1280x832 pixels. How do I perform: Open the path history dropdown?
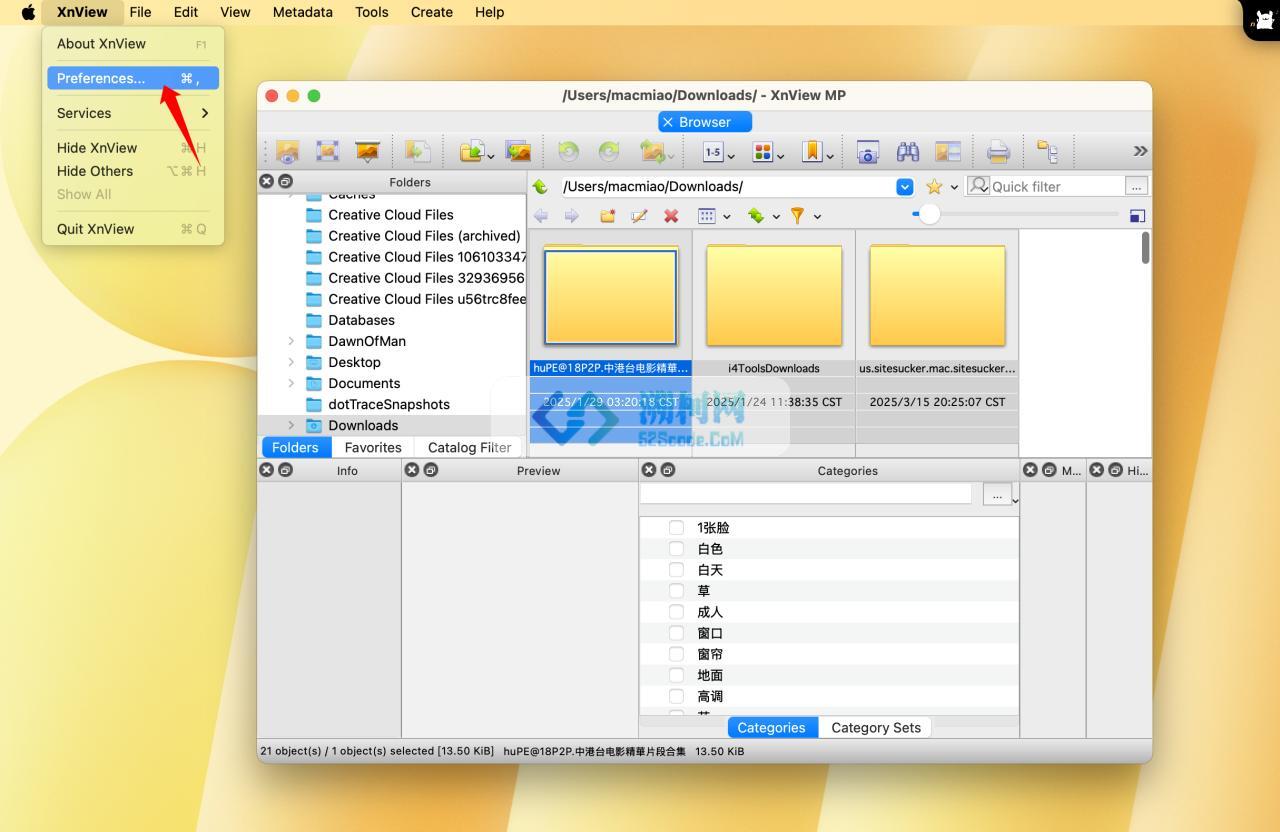coord(905,187)
